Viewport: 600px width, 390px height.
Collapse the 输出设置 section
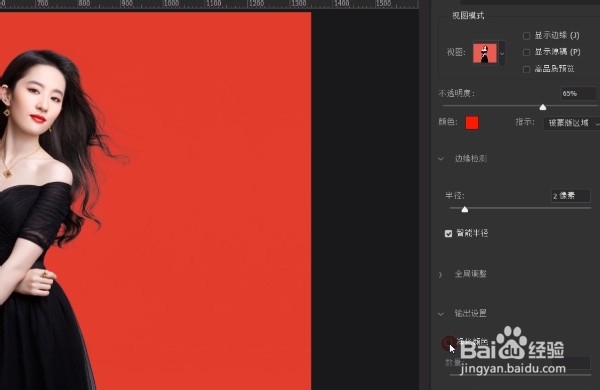pos(441,314)
